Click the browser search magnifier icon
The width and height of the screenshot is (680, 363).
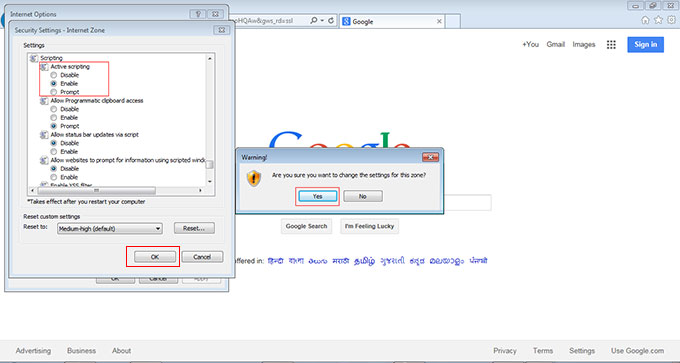click(x=314, y=21)
